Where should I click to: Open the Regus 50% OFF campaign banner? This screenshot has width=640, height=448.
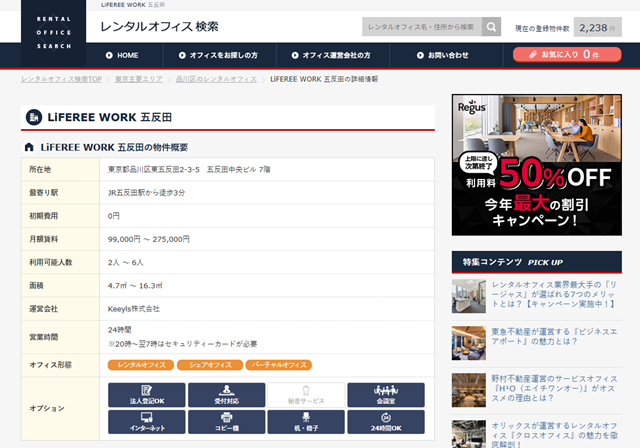click(x=537, y=170)
